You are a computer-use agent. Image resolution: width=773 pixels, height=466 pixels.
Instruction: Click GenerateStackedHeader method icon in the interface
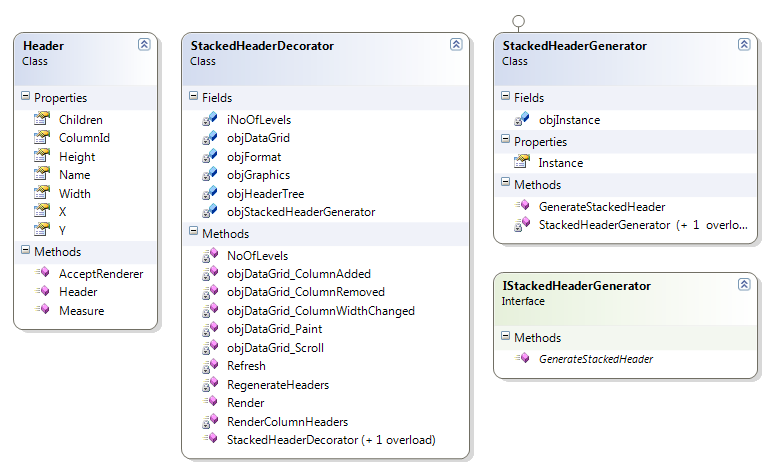coord(522,358)
